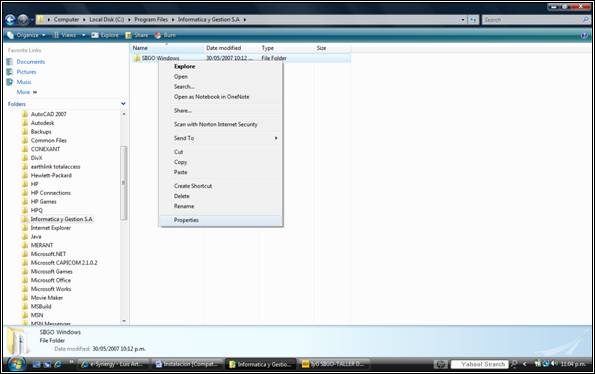The width and height of the screenshot is (595, 374).
Task: Open the Documents favorite link
Action: click(30, 62)
